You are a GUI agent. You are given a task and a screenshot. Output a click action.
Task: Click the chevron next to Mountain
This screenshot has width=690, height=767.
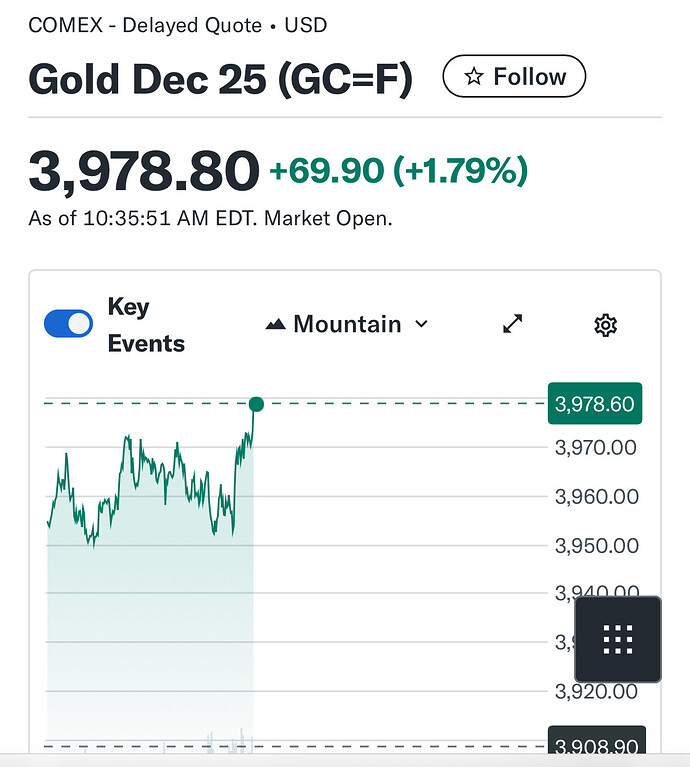click(421, 324)
